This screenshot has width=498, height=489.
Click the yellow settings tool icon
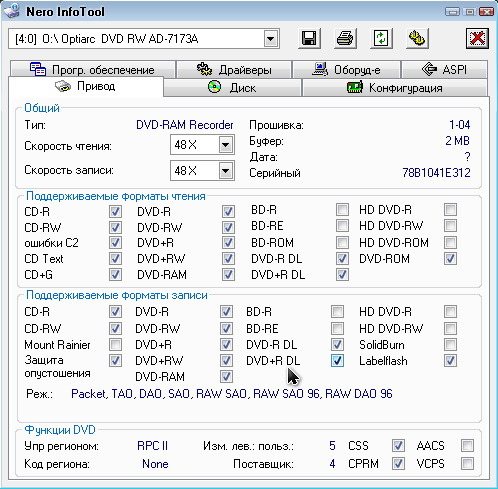click(417, 38)
